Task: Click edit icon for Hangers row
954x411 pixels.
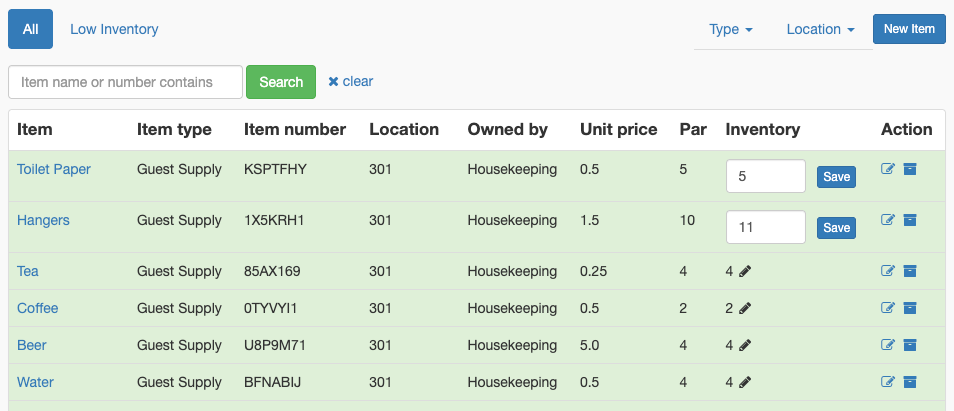Action: (x=888, y=220)
